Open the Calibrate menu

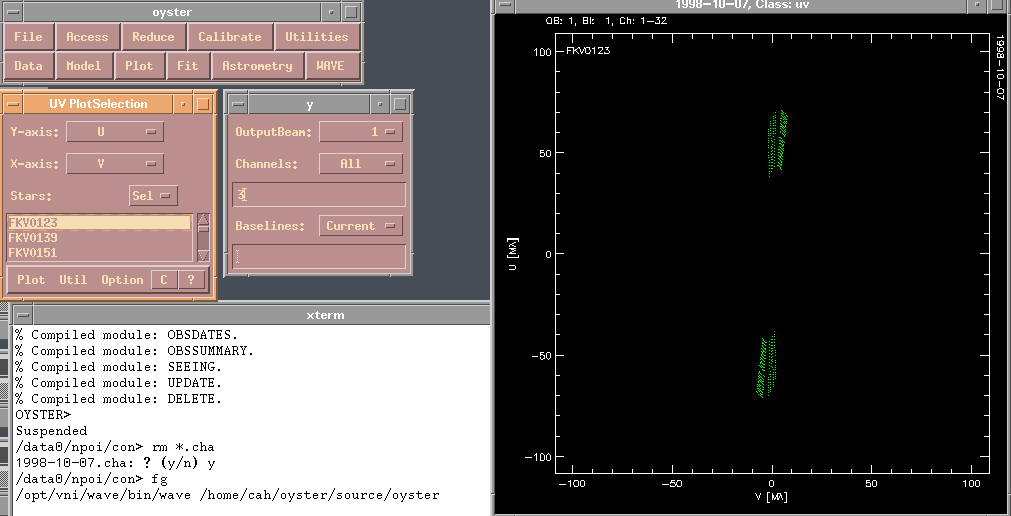click(x=229, y=37)
